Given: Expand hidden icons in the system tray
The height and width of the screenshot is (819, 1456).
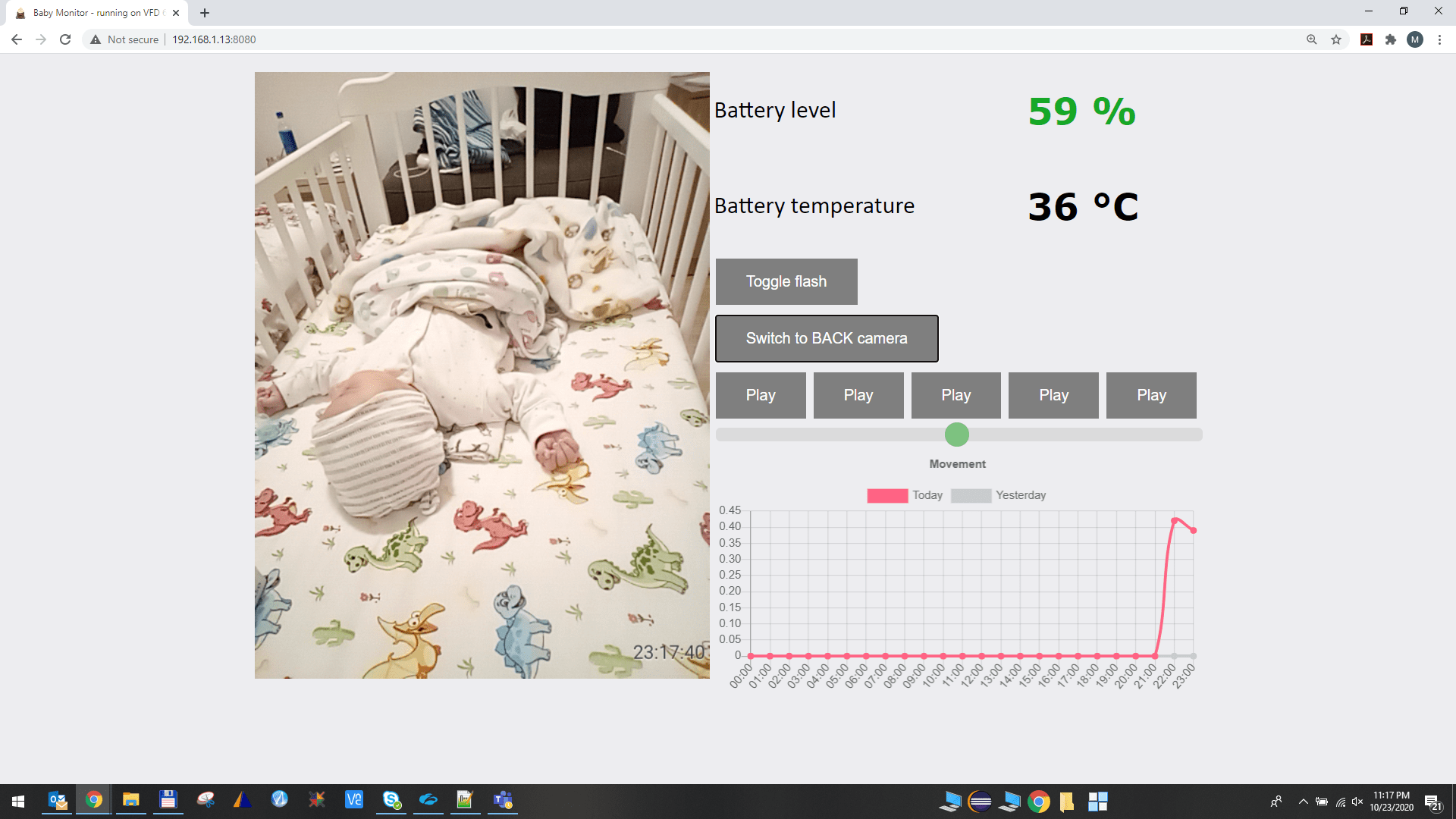Looking at the screenshot, I should 1304,801.
